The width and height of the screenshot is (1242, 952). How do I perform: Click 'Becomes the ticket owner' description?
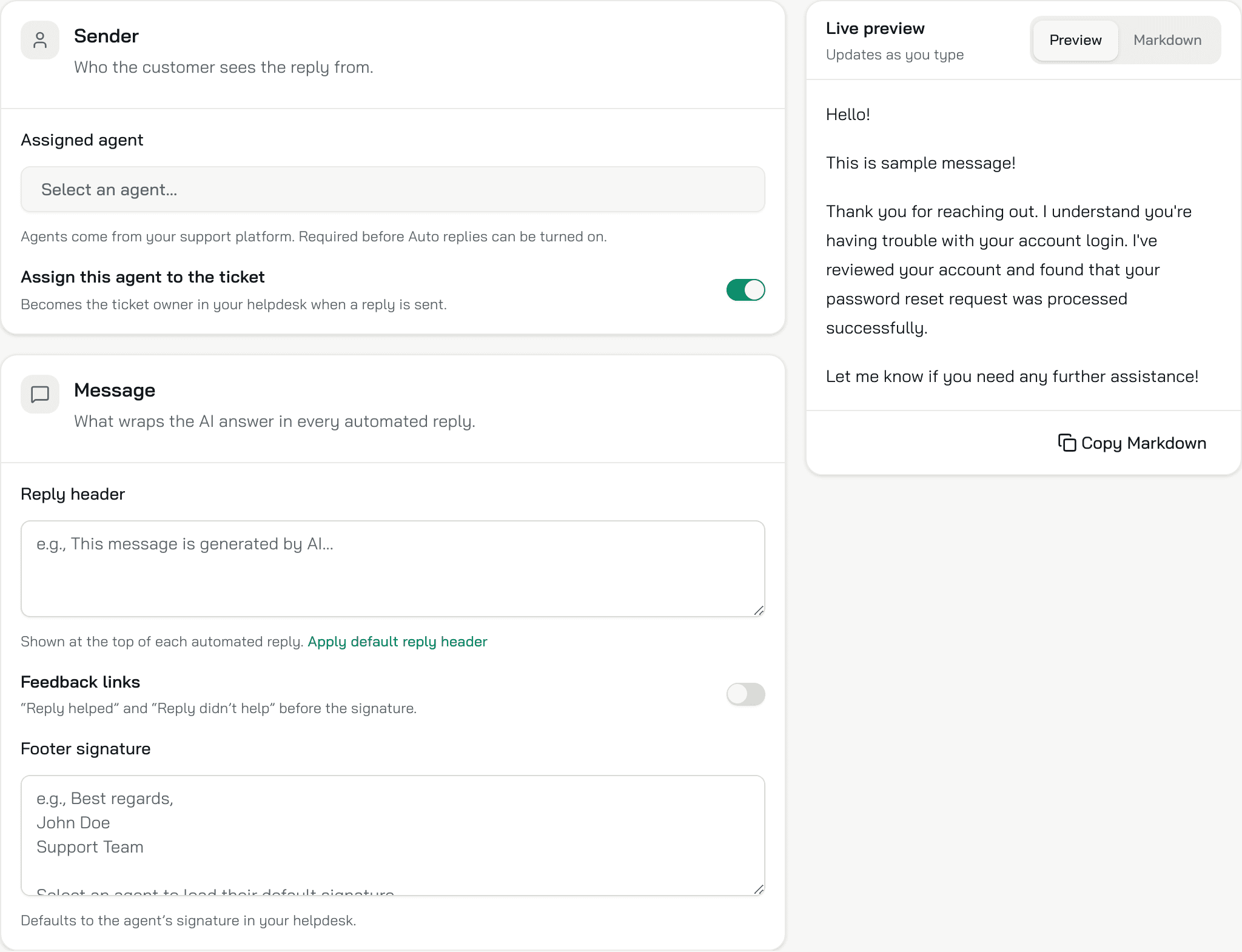point(233,304)
